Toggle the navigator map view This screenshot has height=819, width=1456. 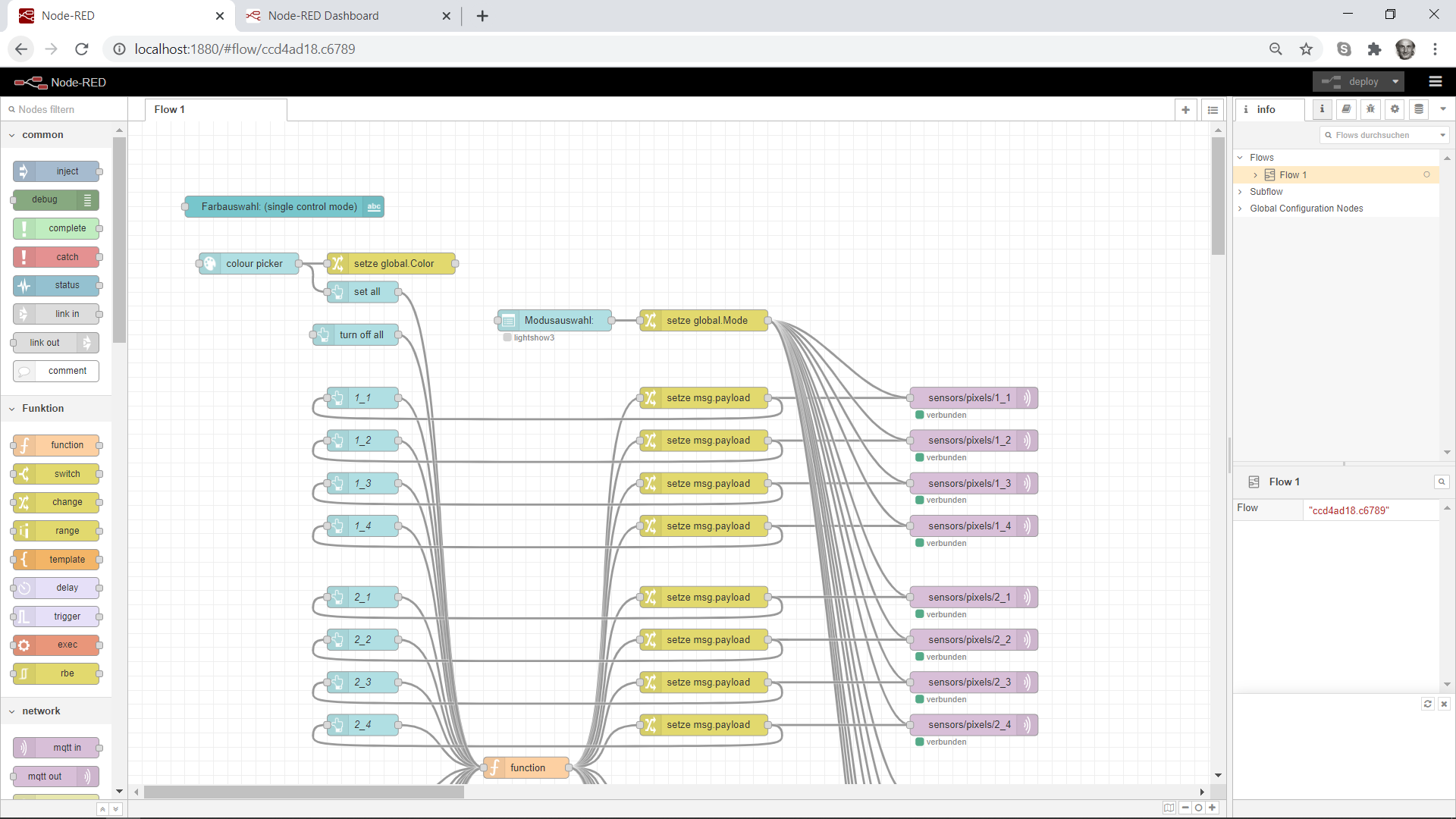[1169, 808]
